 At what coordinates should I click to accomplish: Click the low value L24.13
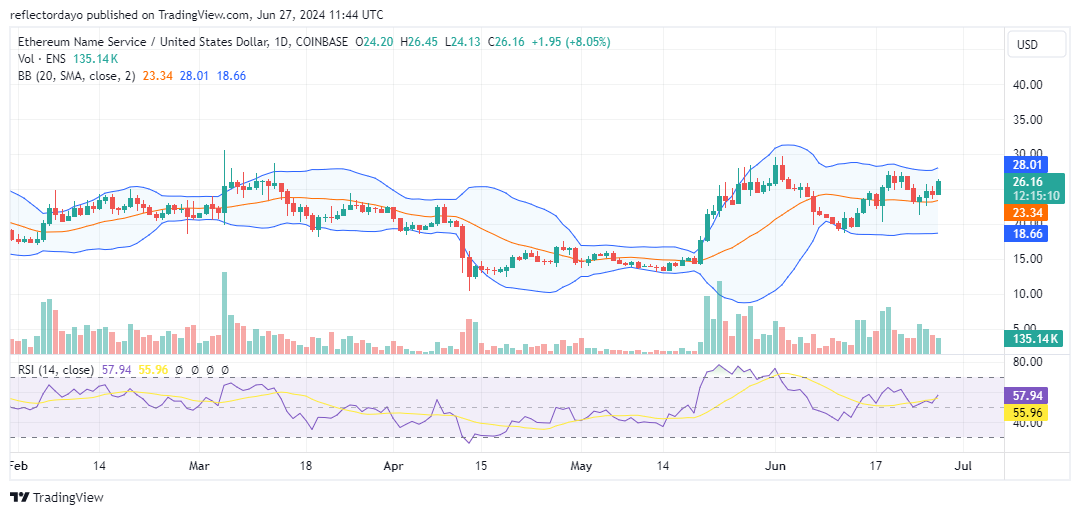(x=463, y=42)
